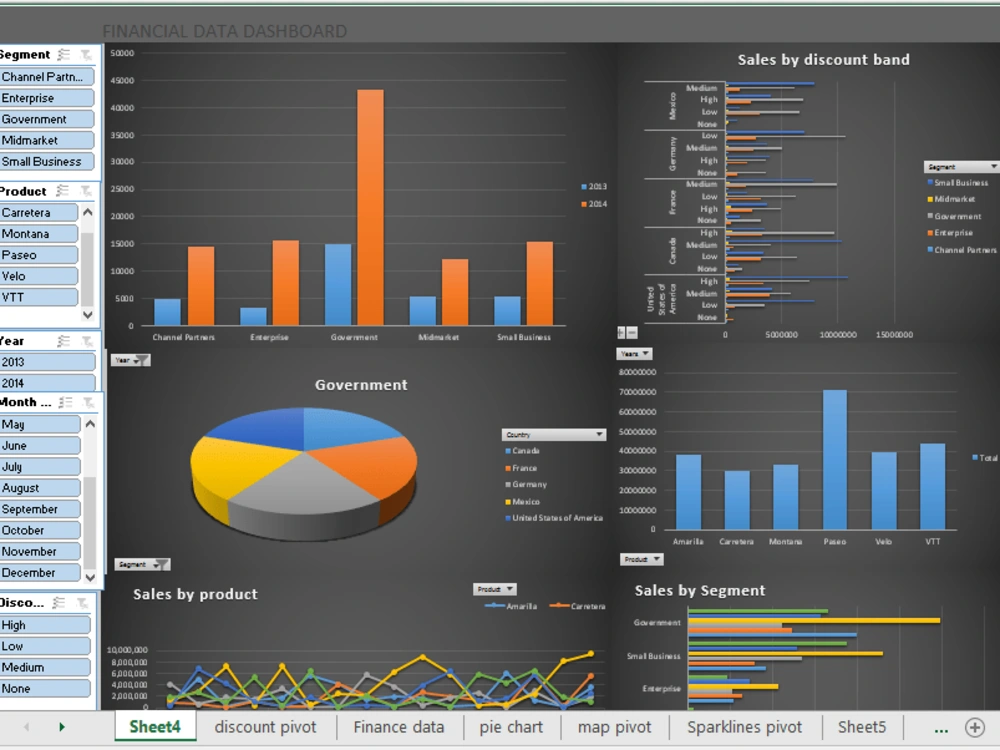Clear the filter on the Month slicer
This screenshot has width=1000, height=750.
tap(87, 402)
